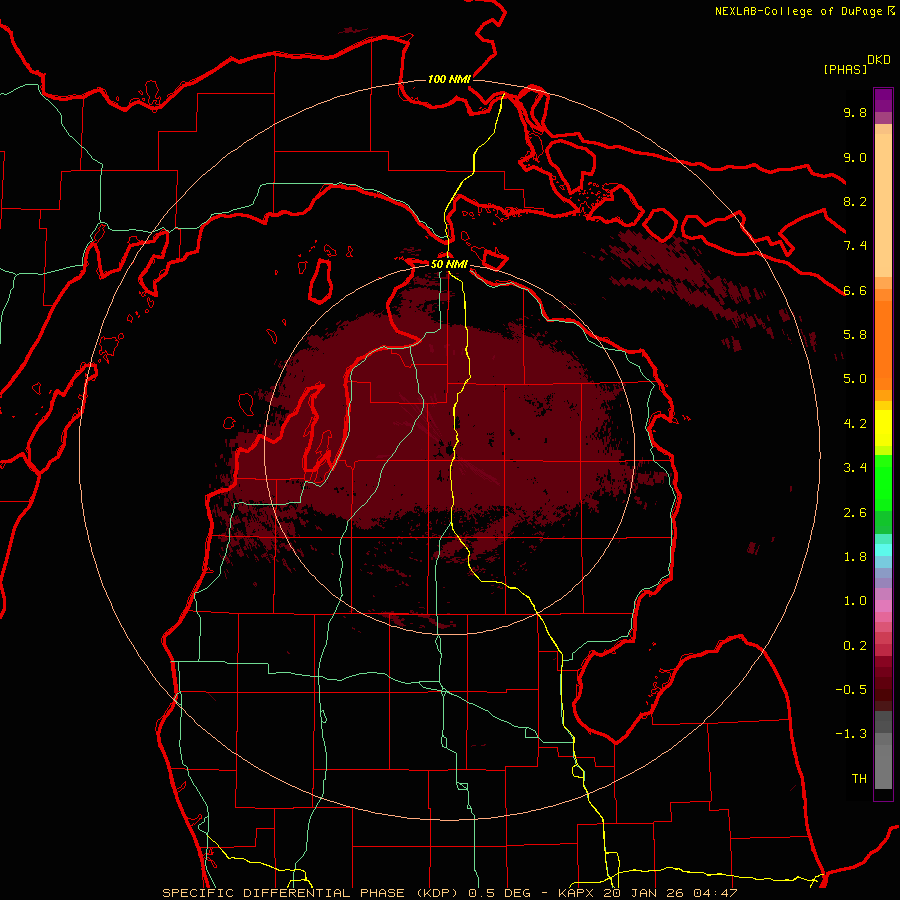900x900 pixels.
Task: Click the TH threshold label on scale
Action: pyautogui.click(x=859, y=779)
